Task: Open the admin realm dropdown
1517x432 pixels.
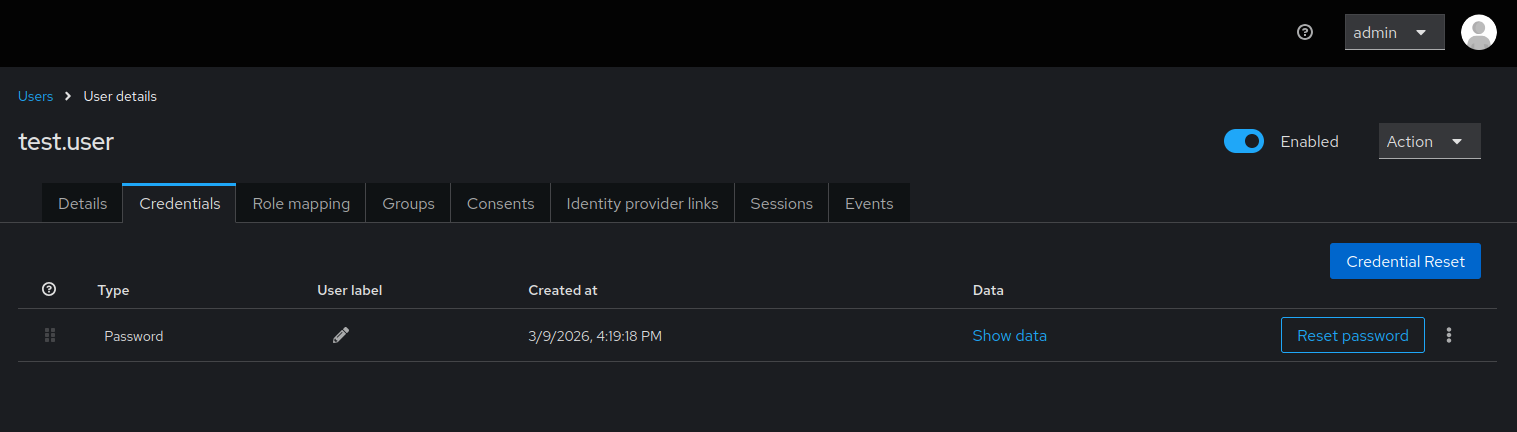Action: 1394,32
